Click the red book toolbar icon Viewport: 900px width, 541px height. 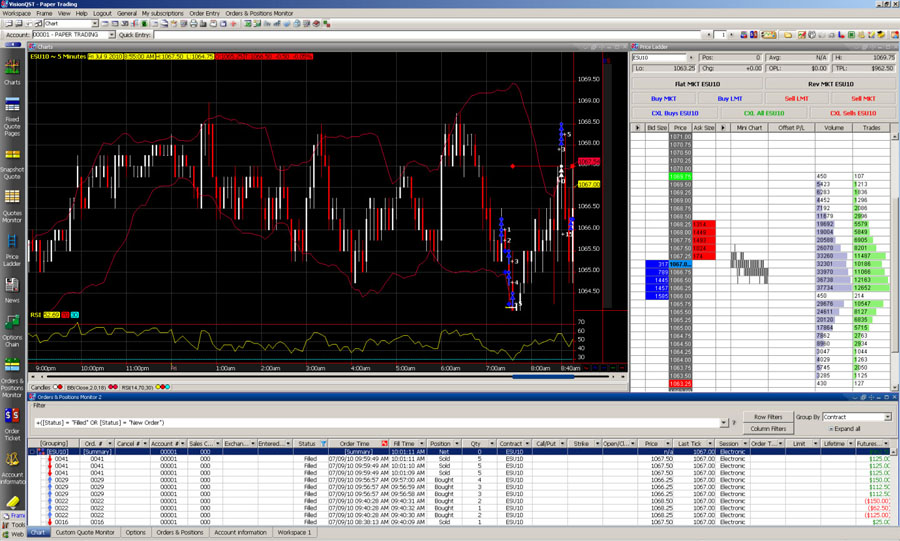316,24
